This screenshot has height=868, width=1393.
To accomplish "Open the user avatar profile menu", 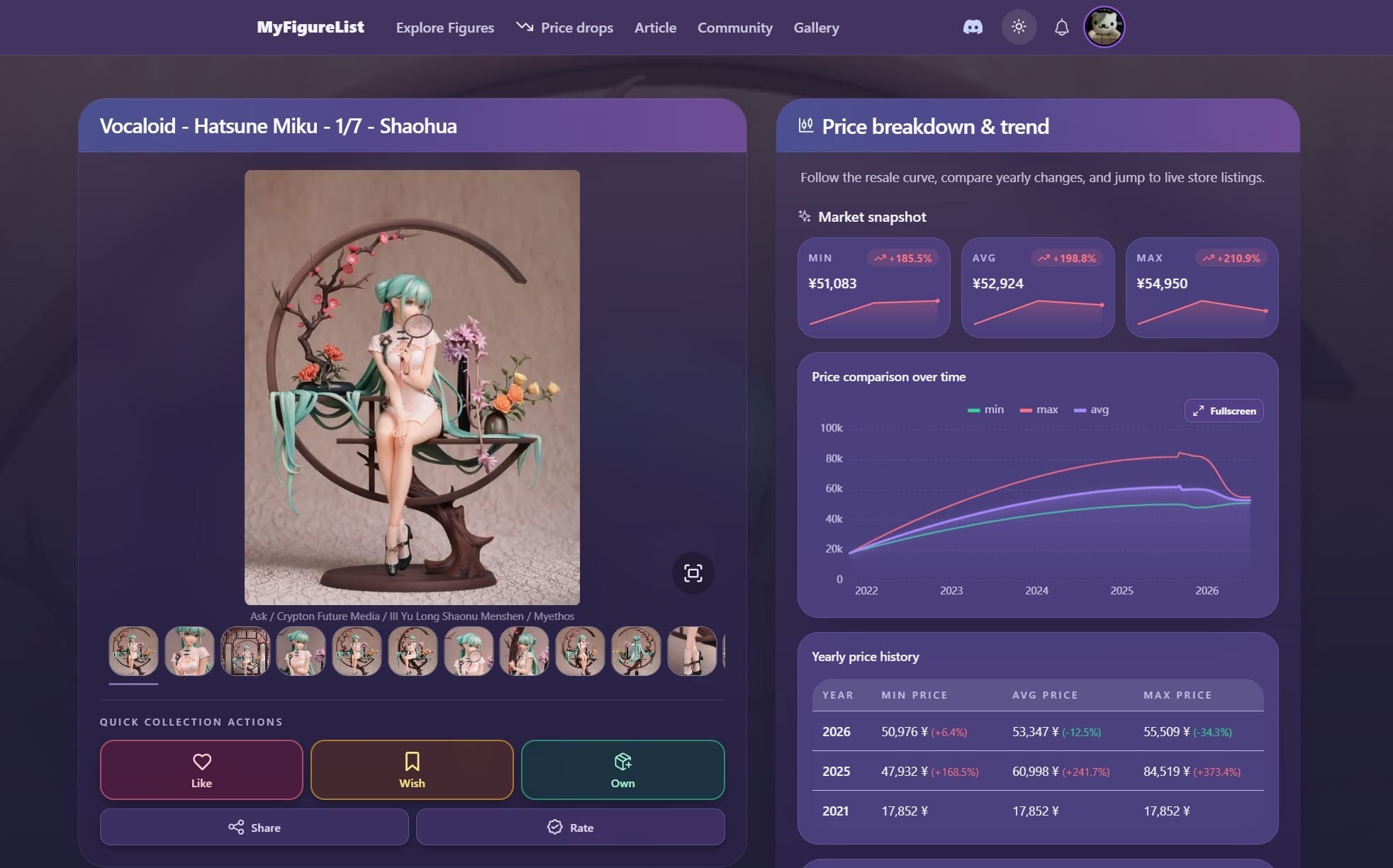I will point(1104,27).
